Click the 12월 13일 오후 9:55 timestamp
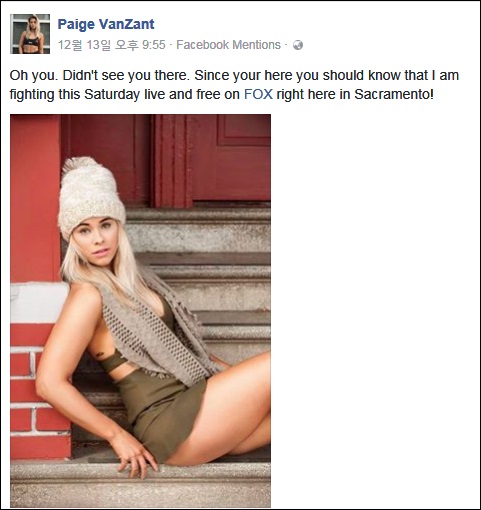Screen dimensions: 481x510 click(x=112, y=45)
